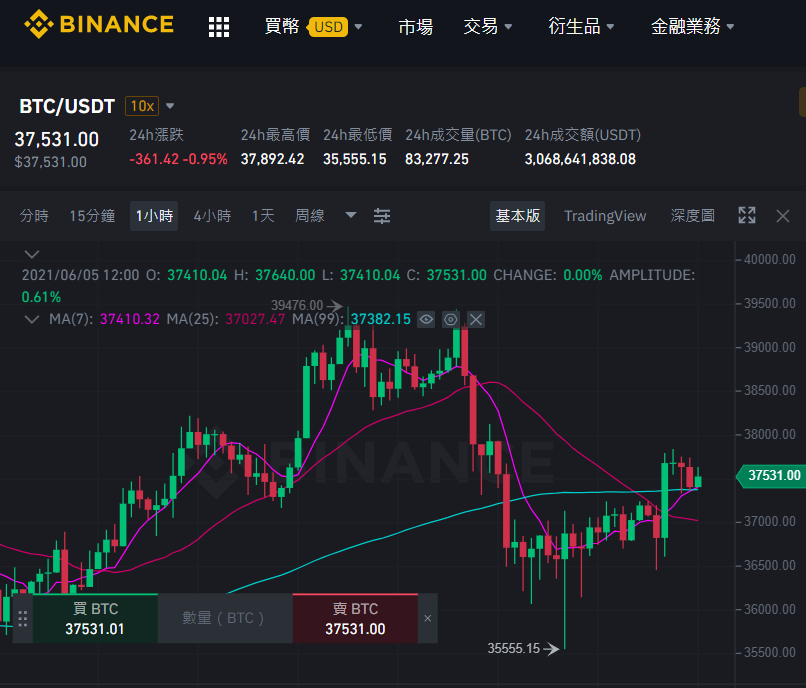This screenshot has height=688, width=806.
Task: Select the 1天 interval
Action: (x=263, y=215)
